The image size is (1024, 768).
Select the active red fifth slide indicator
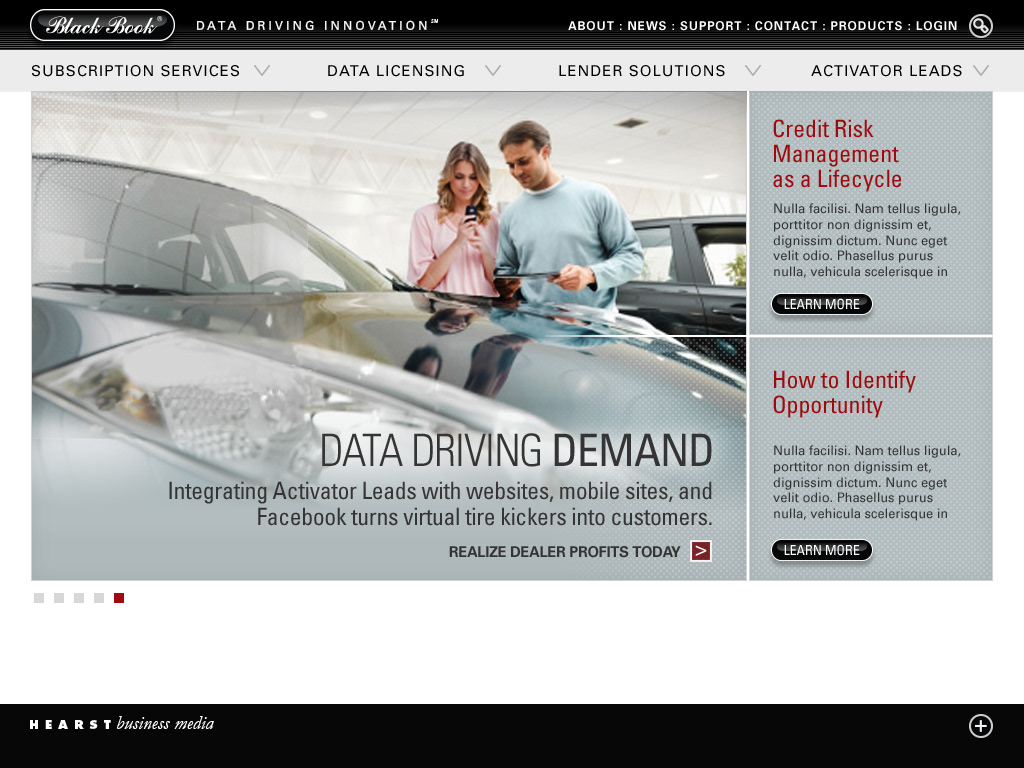[119, 598]
